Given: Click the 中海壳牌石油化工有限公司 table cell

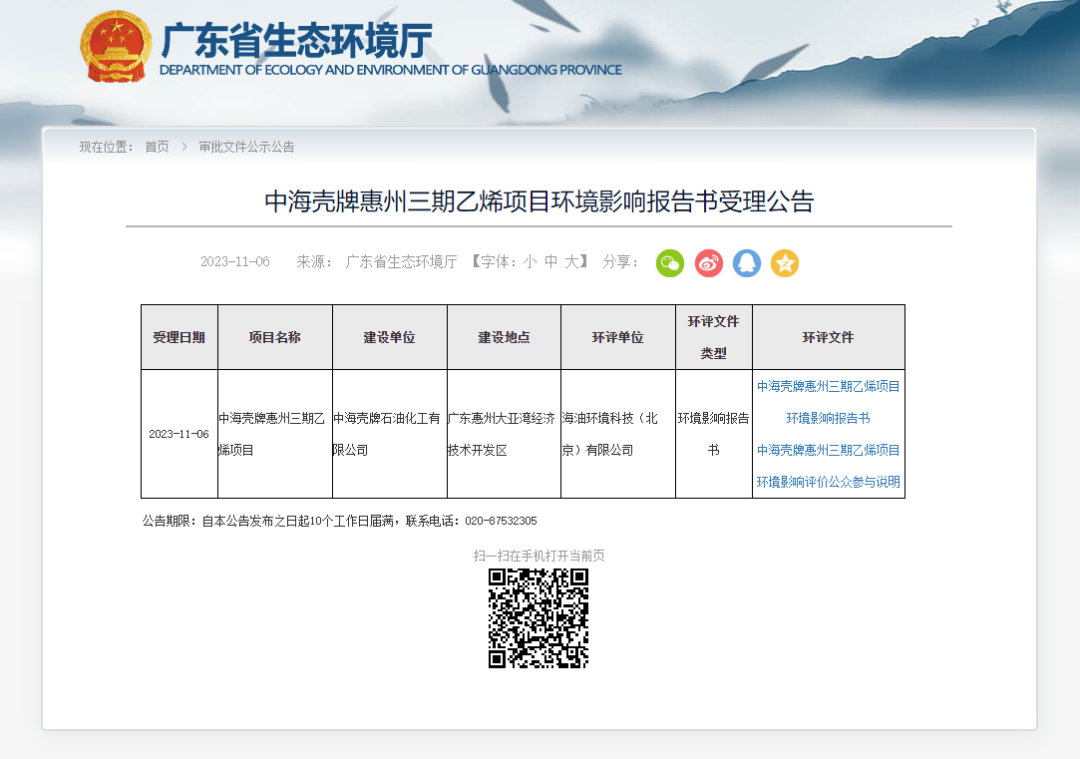Looking at the screenshot, I should (389, 434).
